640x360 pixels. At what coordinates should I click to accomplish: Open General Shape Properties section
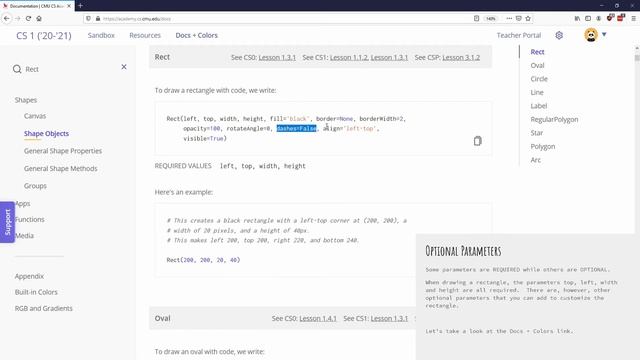[x=63, y=151]
